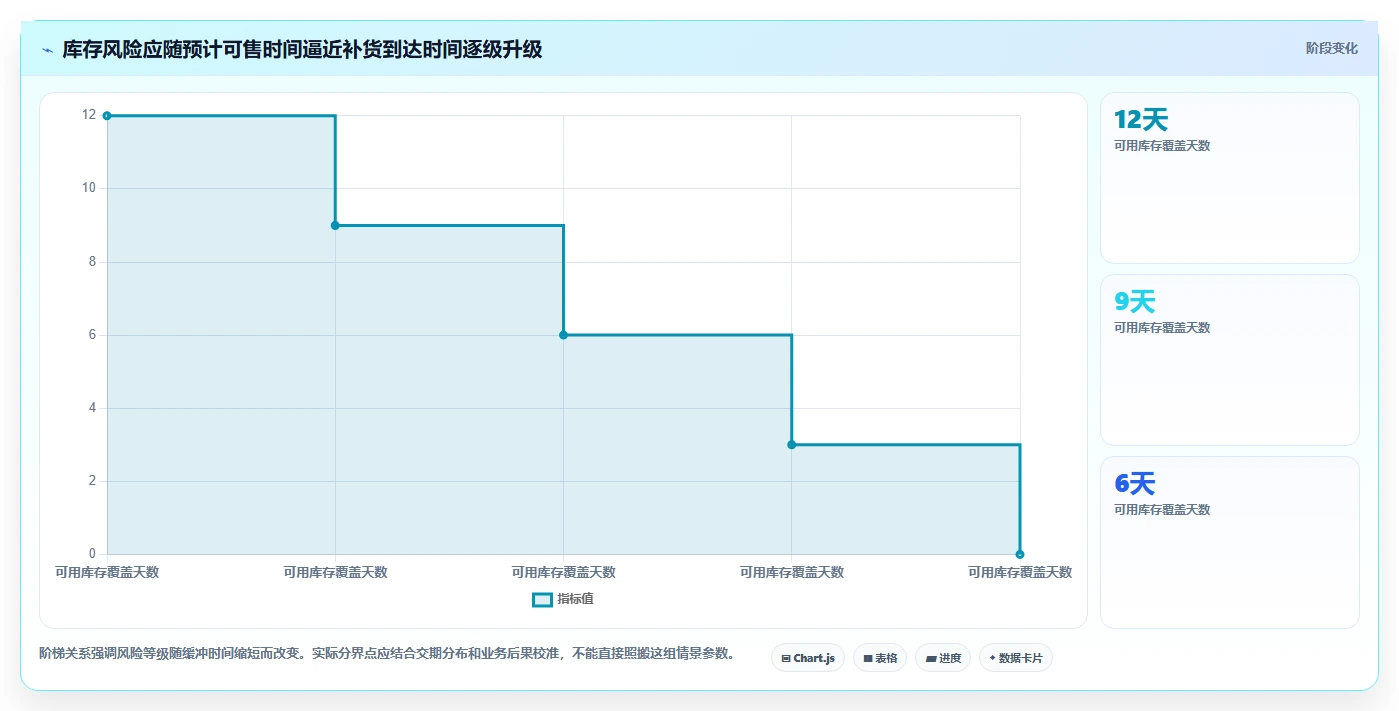Click the 阶段变化 label in header
The image size is (1399, 711).
[x=1332, y=48]
